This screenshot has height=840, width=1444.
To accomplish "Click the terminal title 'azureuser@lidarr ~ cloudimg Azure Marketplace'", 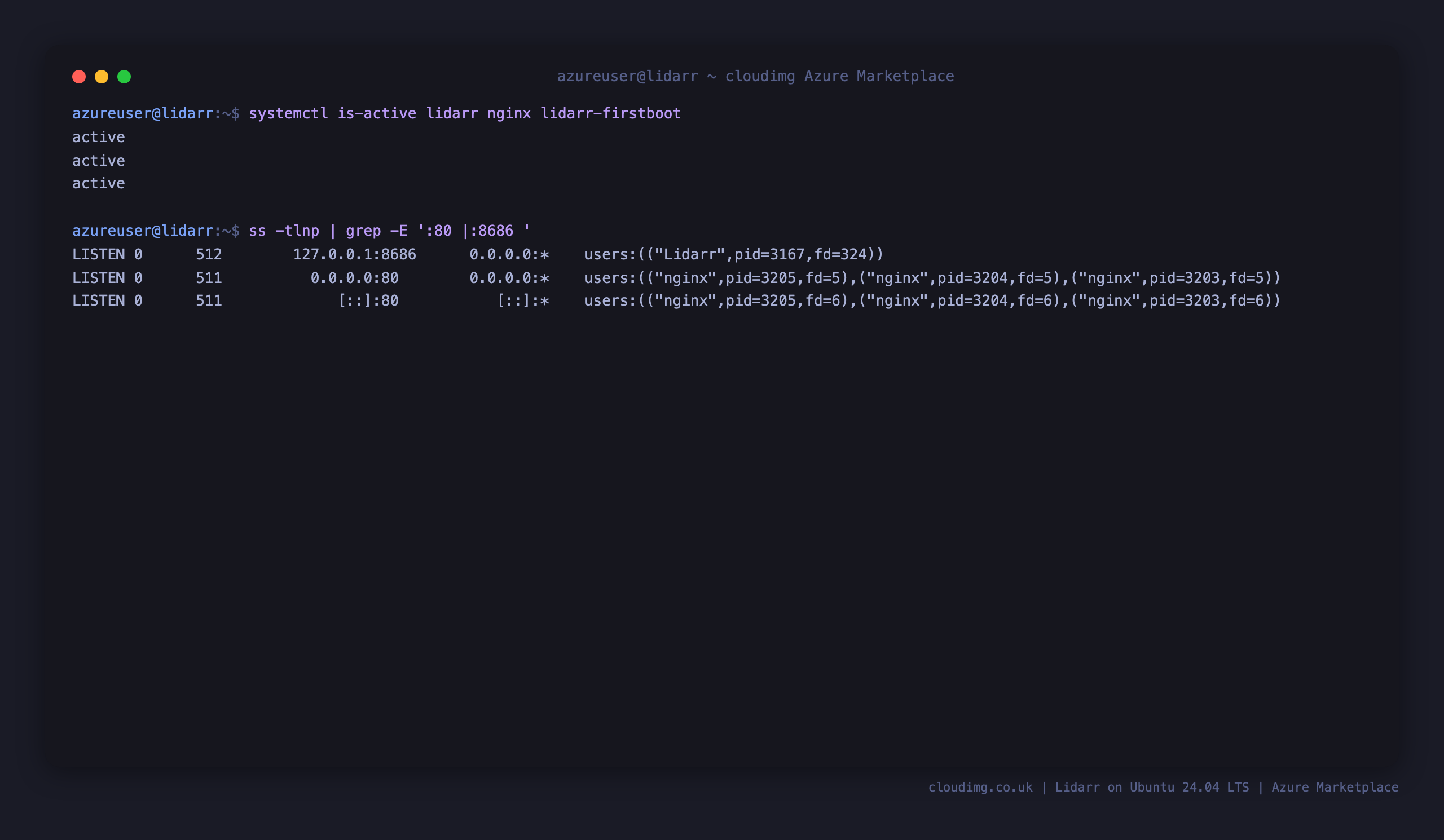I will pos(755,76).
